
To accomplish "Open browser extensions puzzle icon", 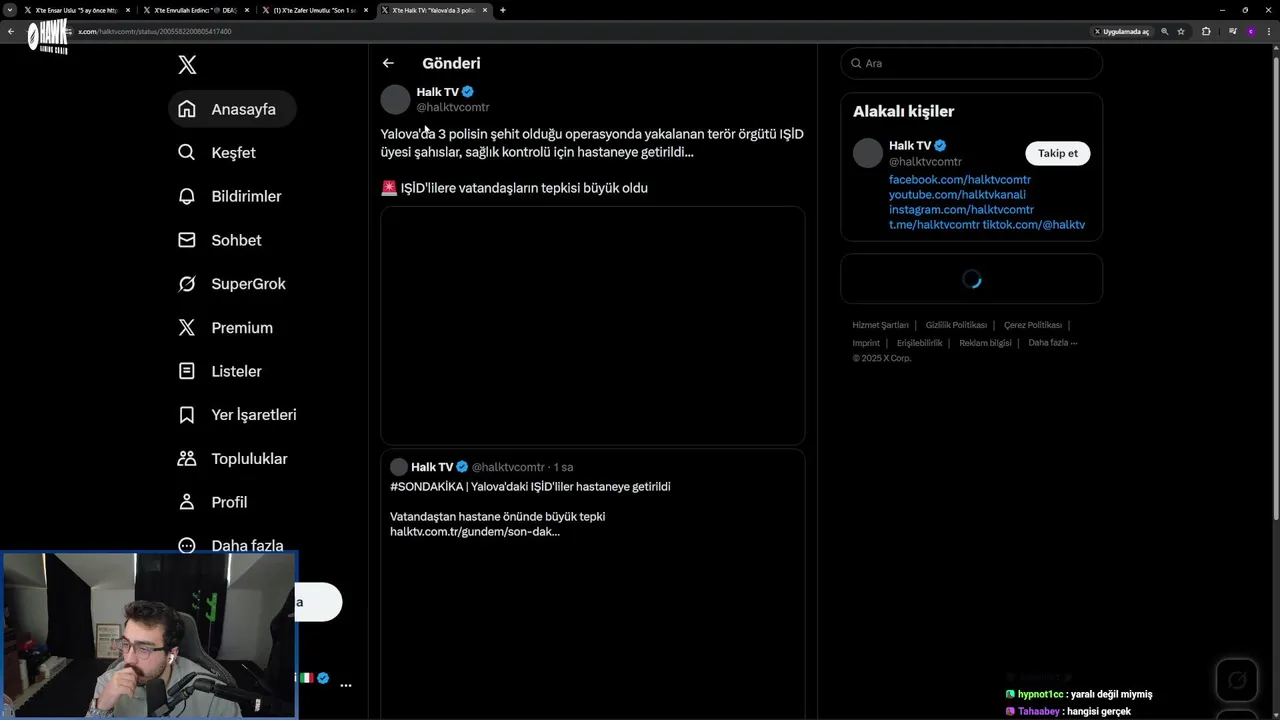I will click(1206, 31).
